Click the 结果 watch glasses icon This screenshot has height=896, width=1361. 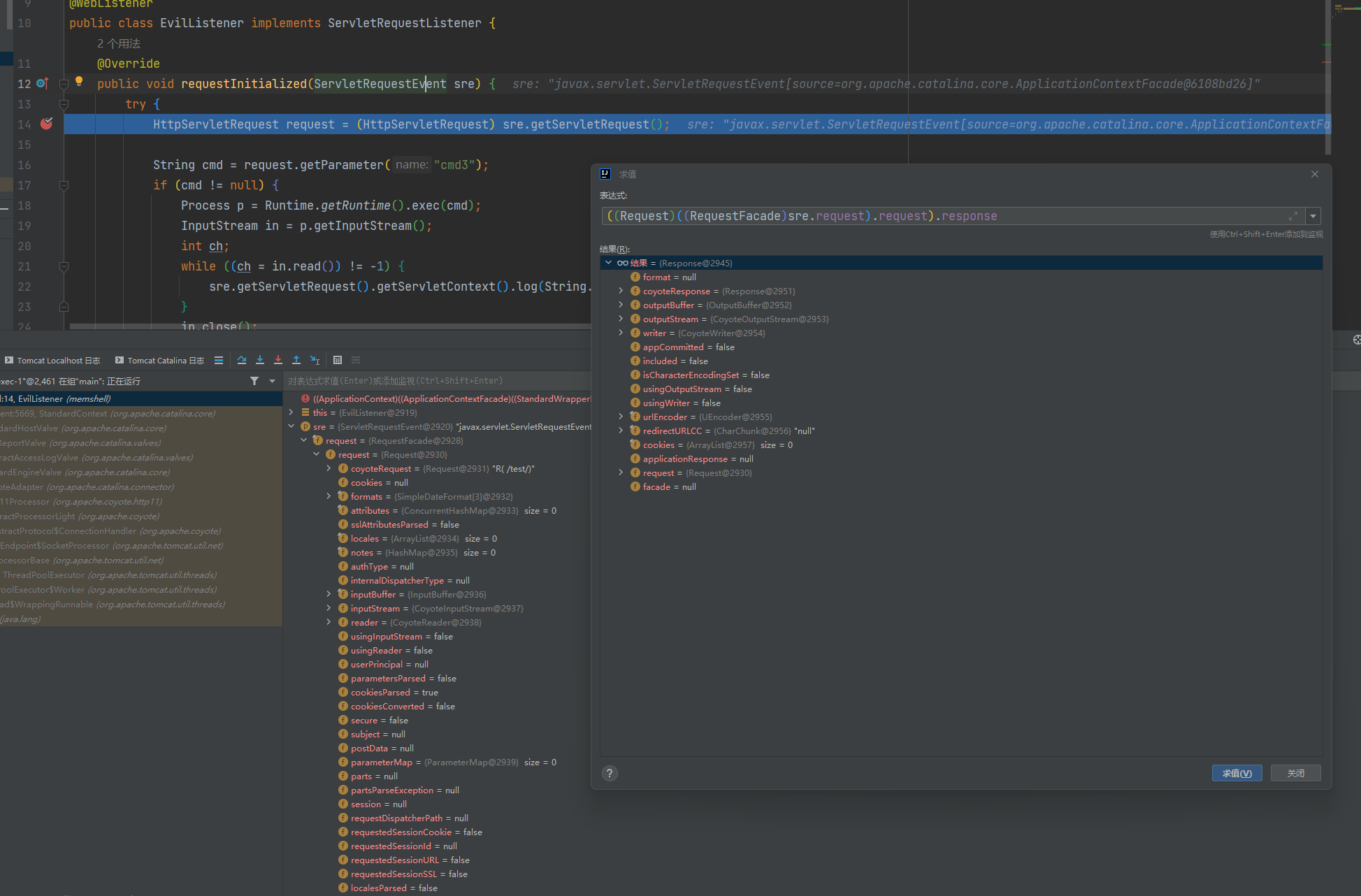point(622,263)
